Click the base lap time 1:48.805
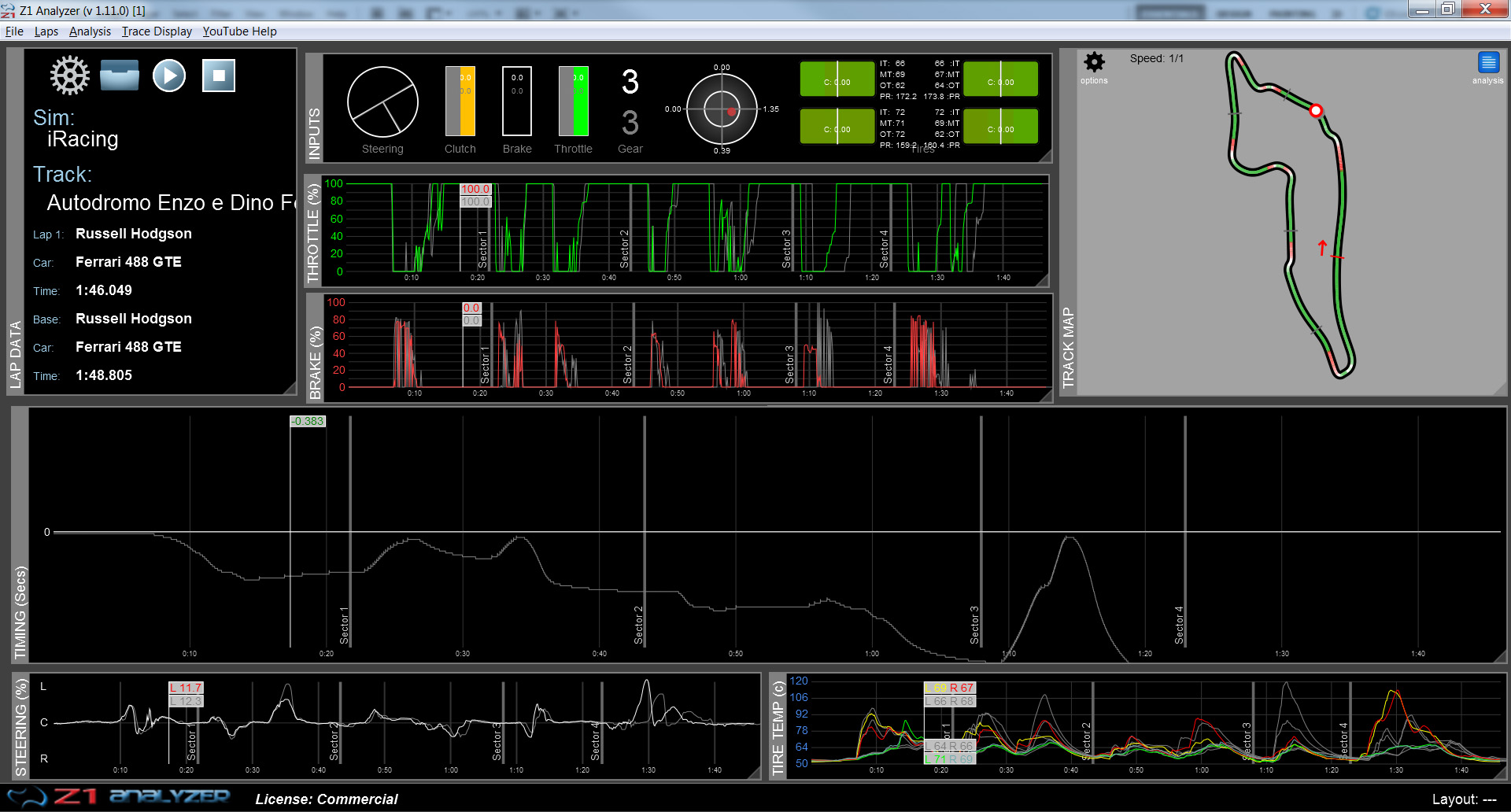 104,375
